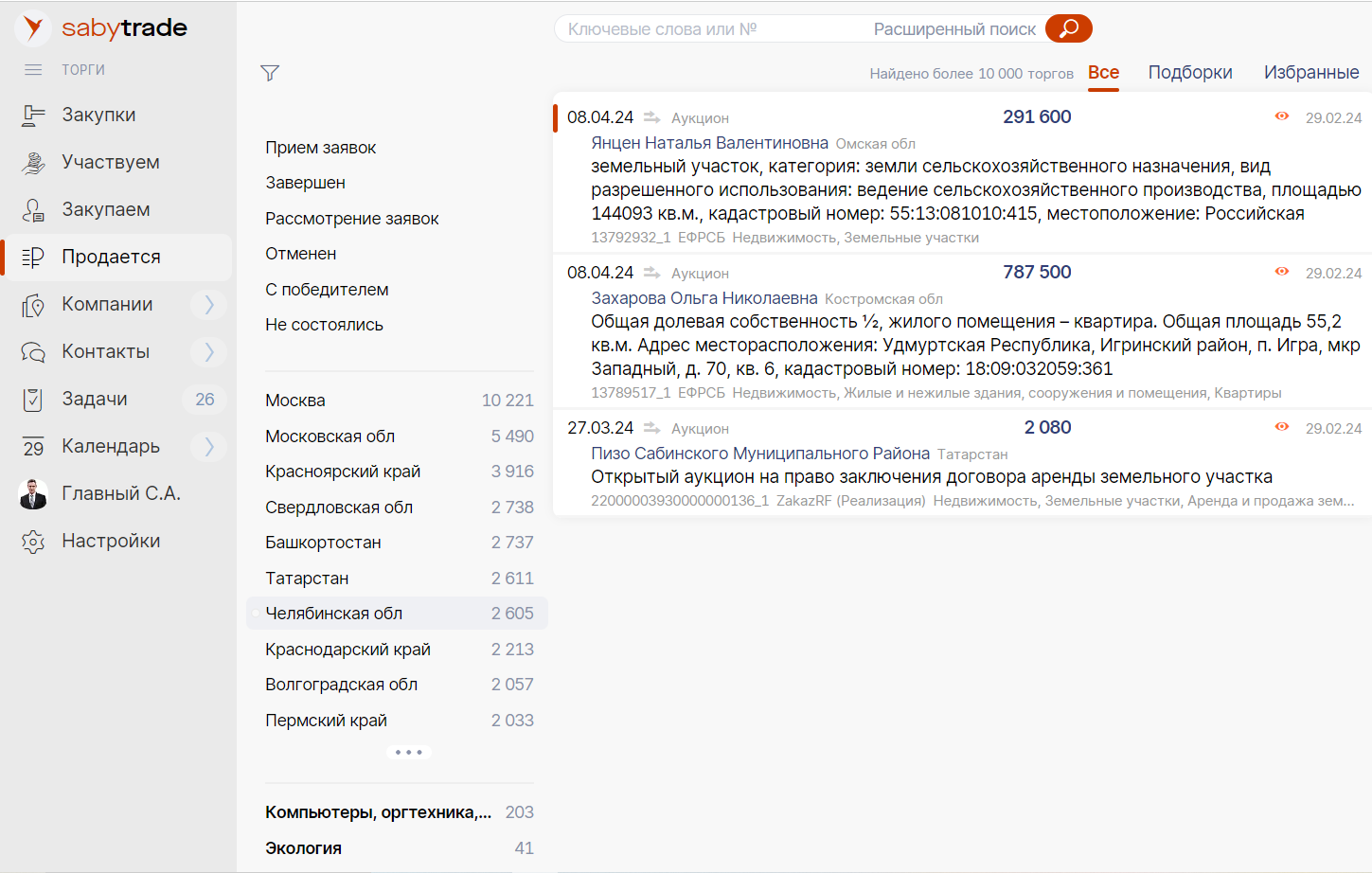Toggle eye icon on Захарова Ольга Николаевна listing

coord(1282,270)
